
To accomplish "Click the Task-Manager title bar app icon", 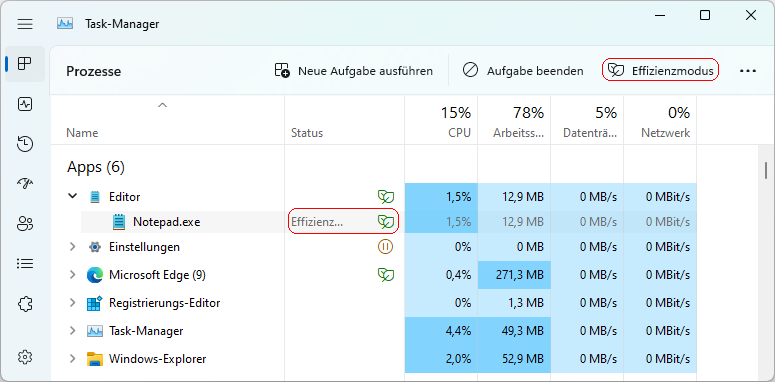I will click(x=65, y=23).
